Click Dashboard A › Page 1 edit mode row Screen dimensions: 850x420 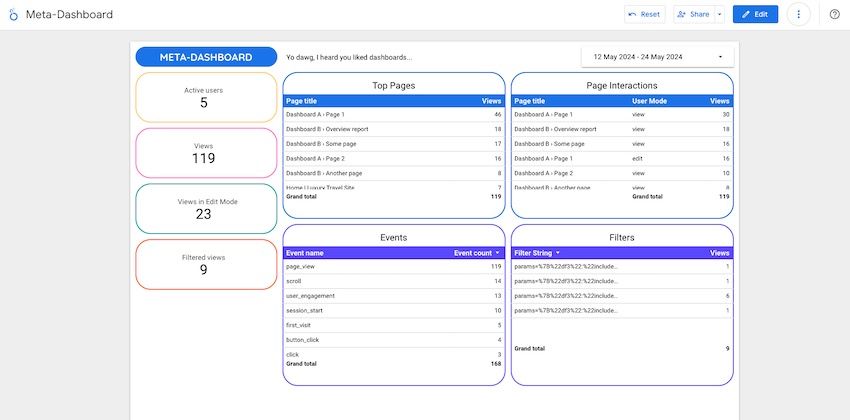click(622, 159)
